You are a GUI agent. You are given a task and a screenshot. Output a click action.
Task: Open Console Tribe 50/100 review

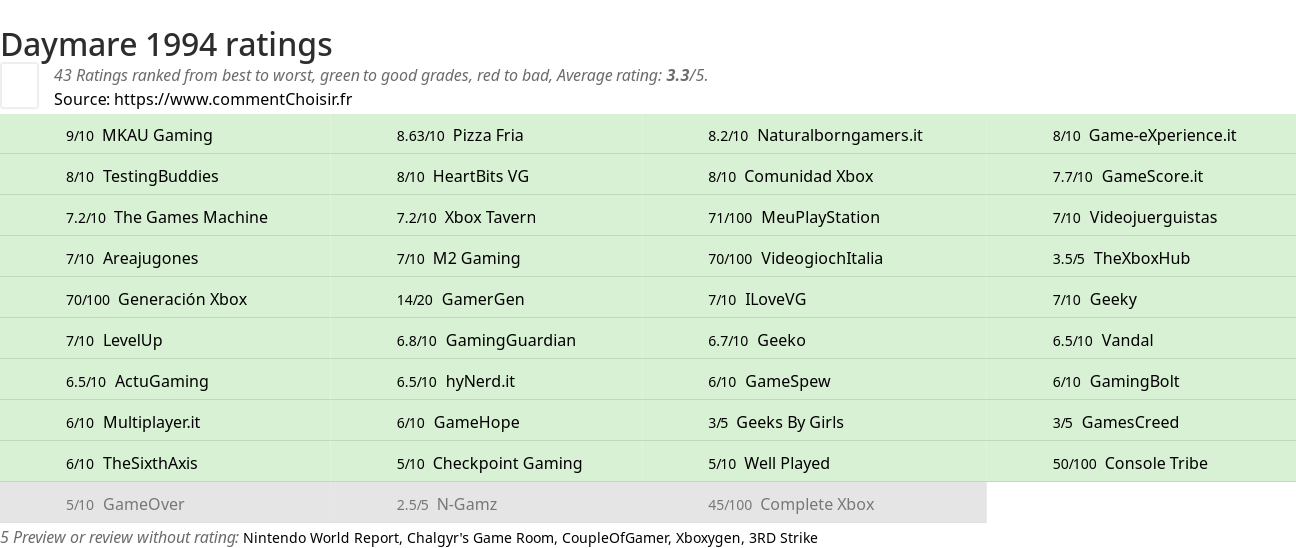tap(1155, 463)
